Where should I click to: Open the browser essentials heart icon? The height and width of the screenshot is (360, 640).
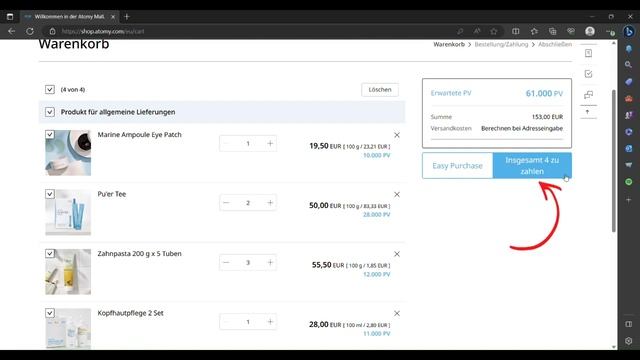(x=571, y=31)
